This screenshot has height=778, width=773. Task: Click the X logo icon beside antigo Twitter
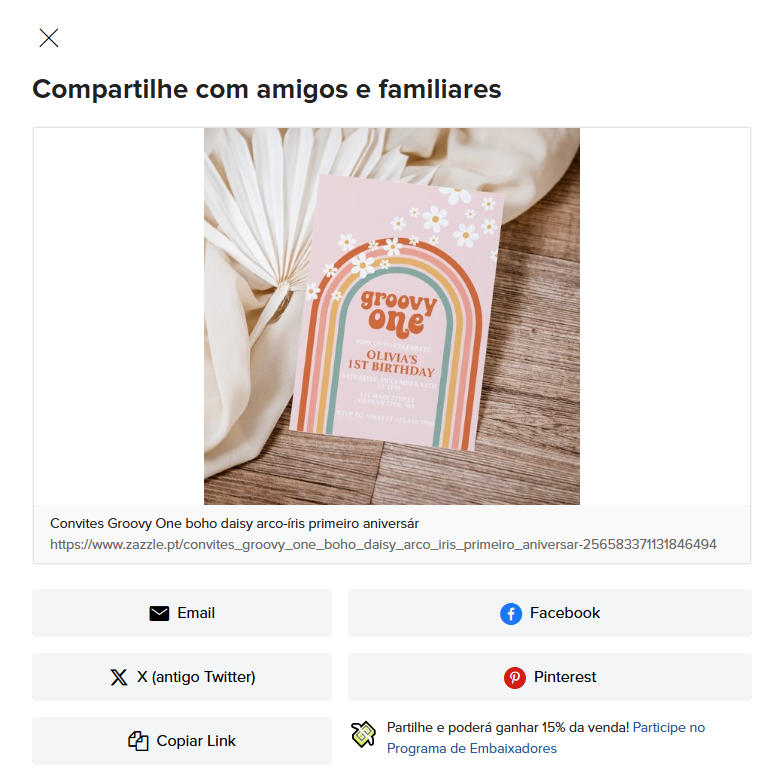pos(119,677)
